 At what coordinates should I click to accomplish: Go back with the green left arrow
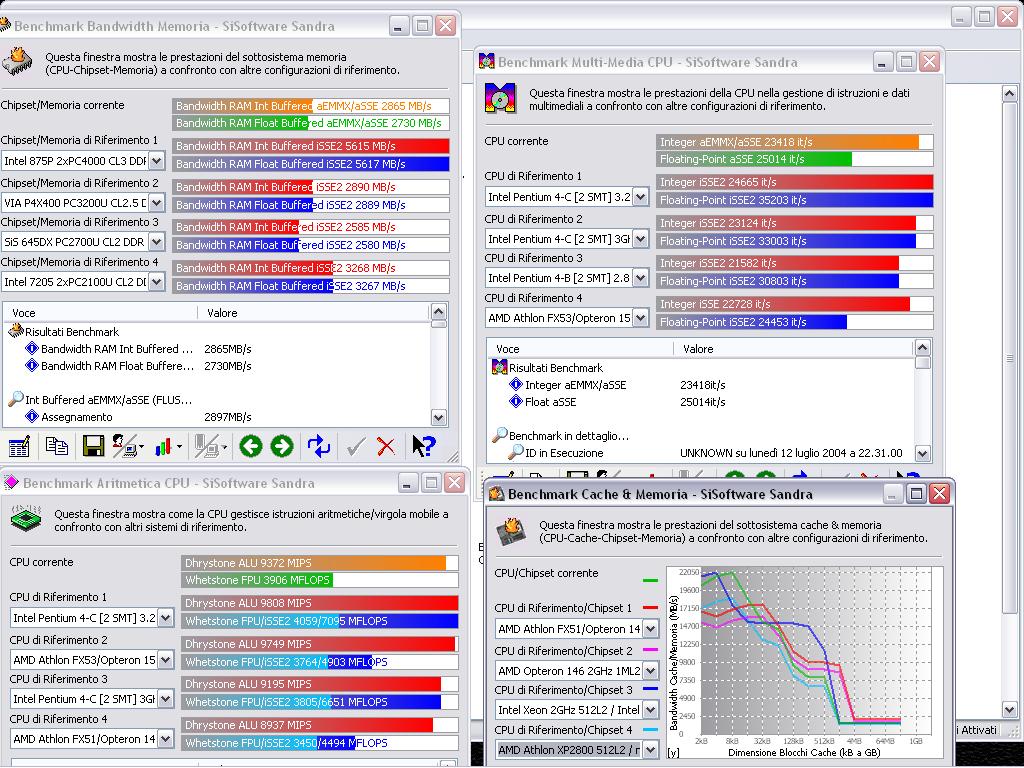tap(251, 446)
